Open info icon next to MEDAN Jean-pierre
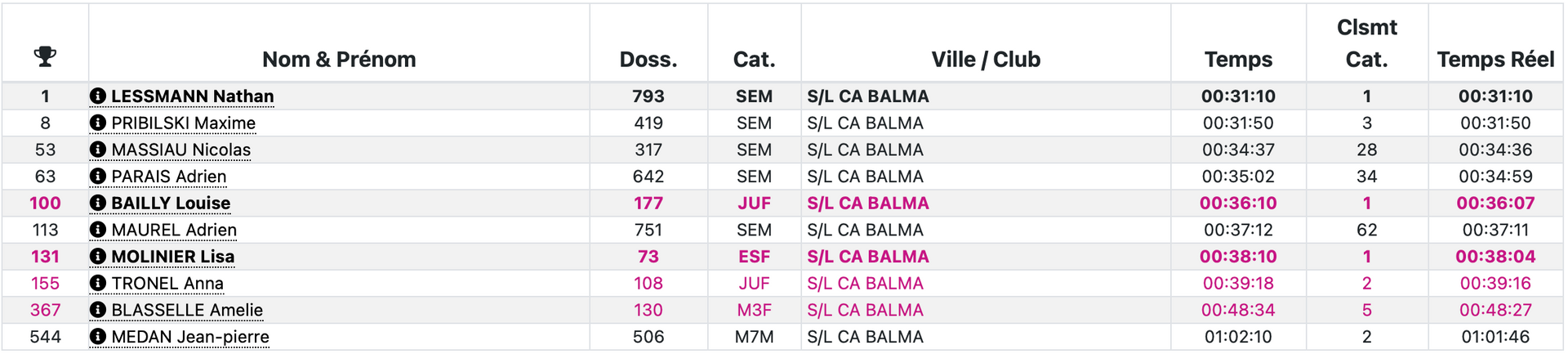The width and height of the screenshot is (1568, 354). (x=98, y=337)
